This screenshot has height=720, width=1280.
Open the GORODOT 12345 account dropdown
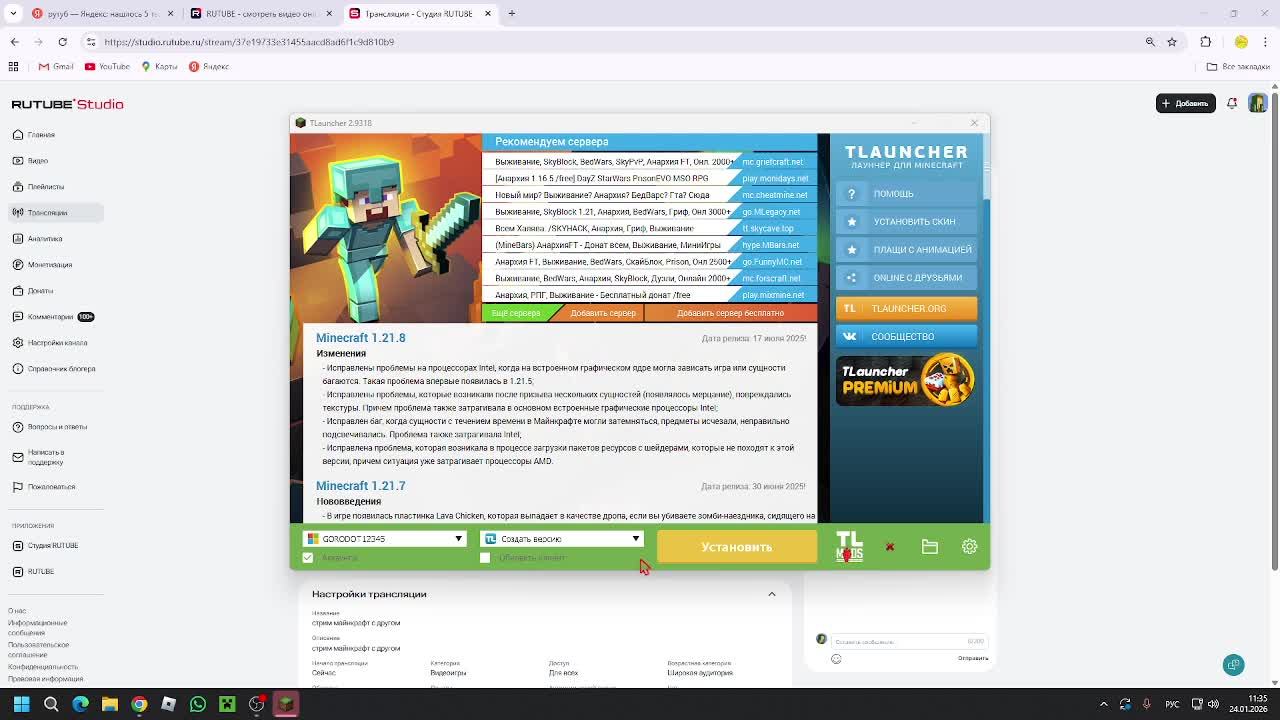[385, 539]
